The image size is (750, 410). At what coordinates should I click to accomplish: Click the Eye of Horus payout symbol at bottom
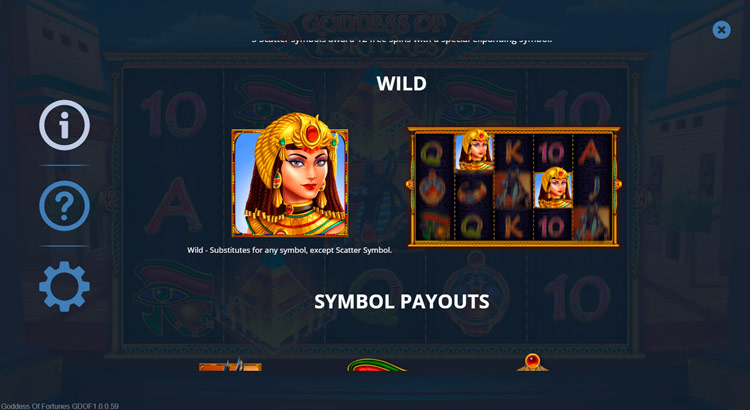coord(376,366)
